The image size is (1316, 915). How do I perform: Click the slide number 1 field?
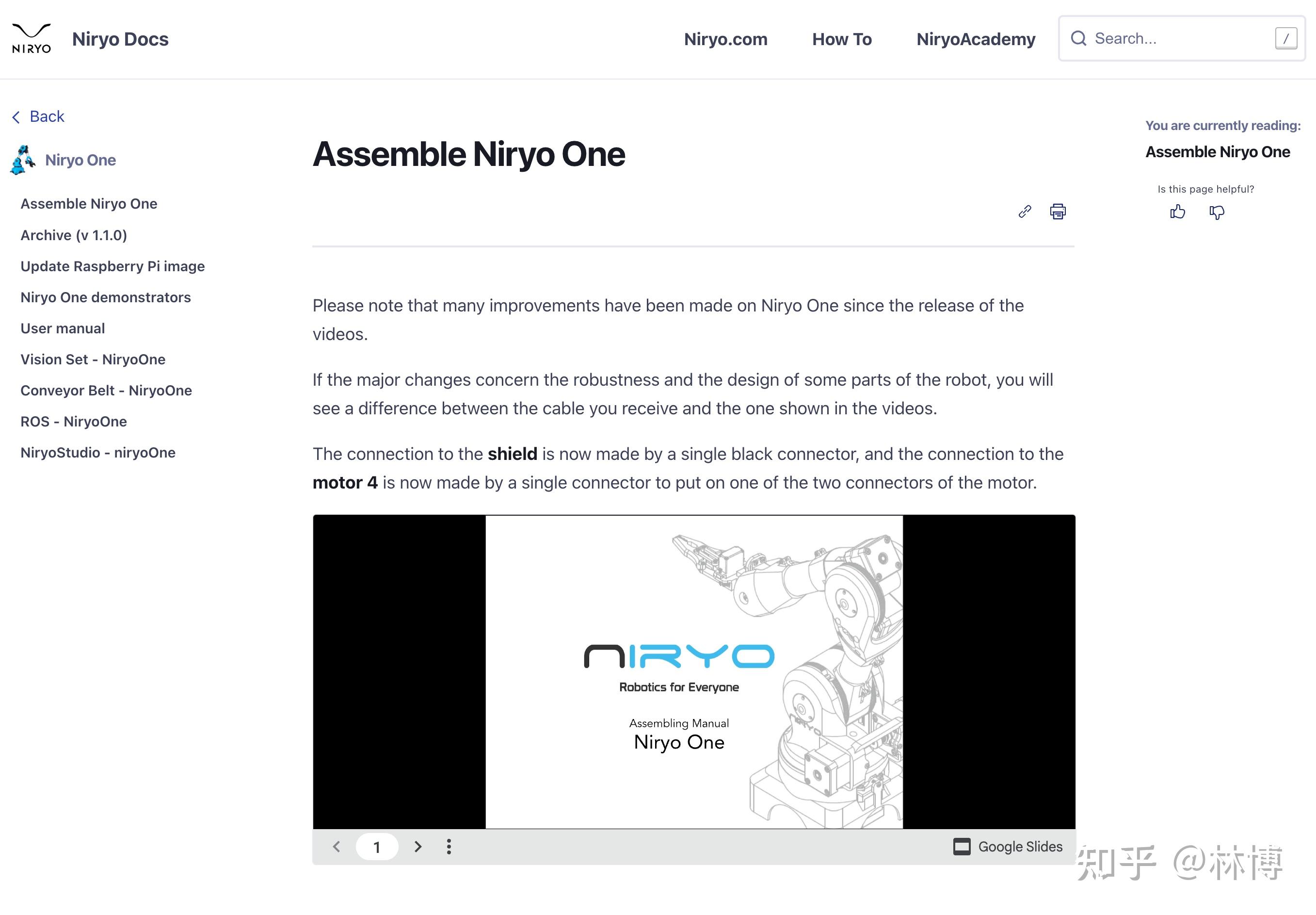point(376,846)
